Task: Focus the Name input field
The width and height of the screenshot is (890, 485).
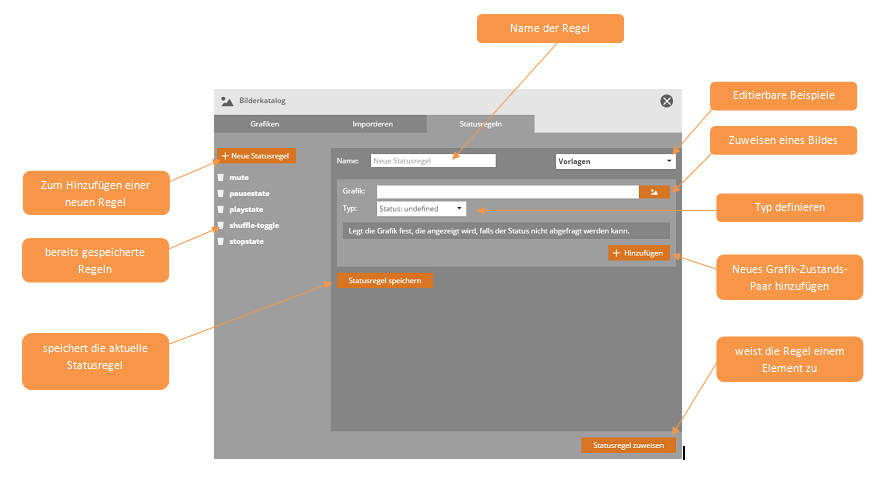Action: (x=433, y=160)
